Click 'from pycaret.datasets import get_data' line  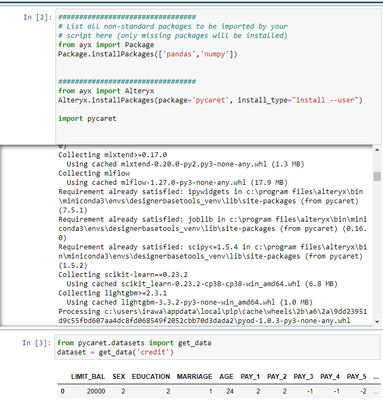point(134,343)
